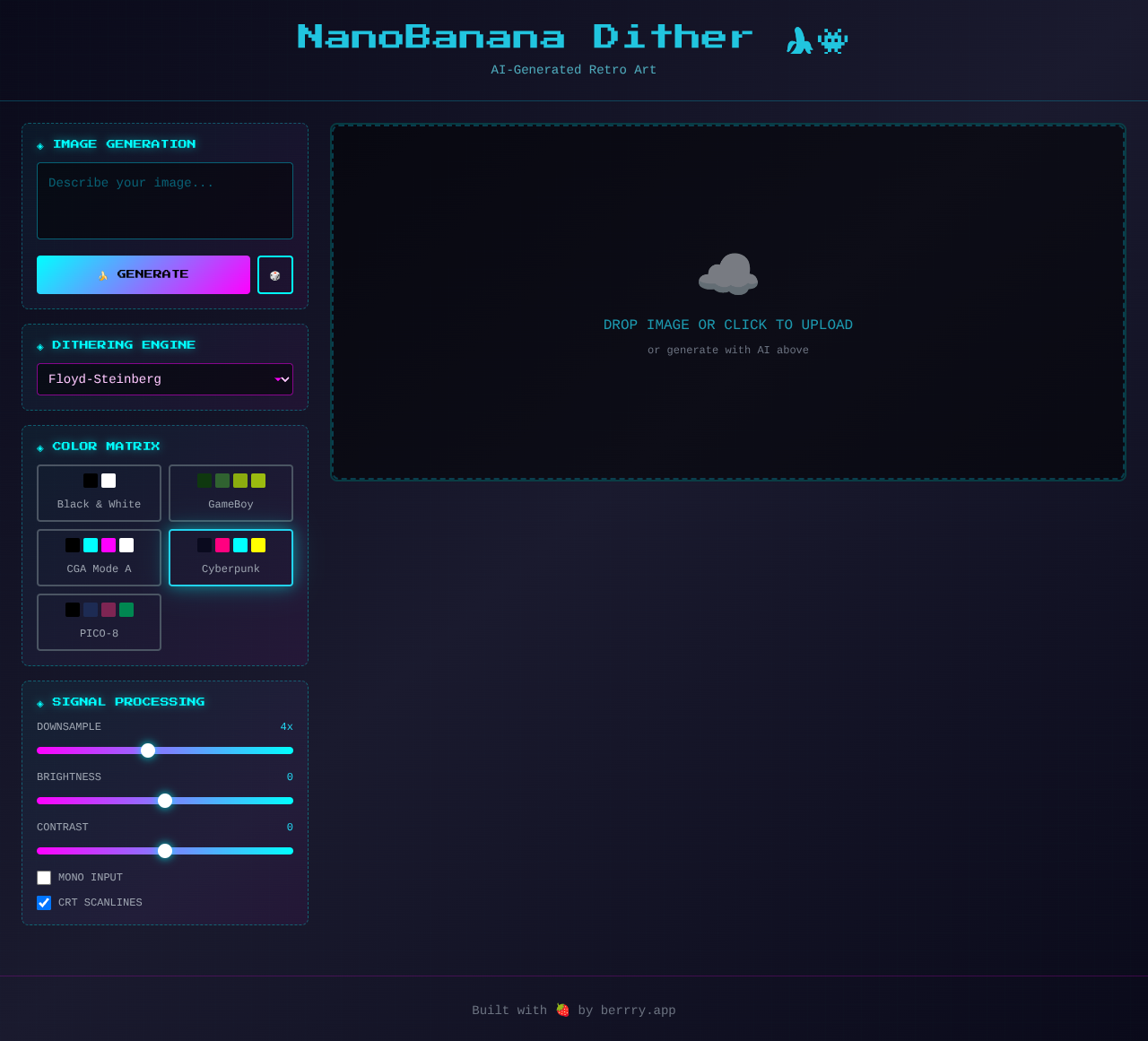Select the Black & White palette
Screen dimensions: 1148x1041
point(99,492)
